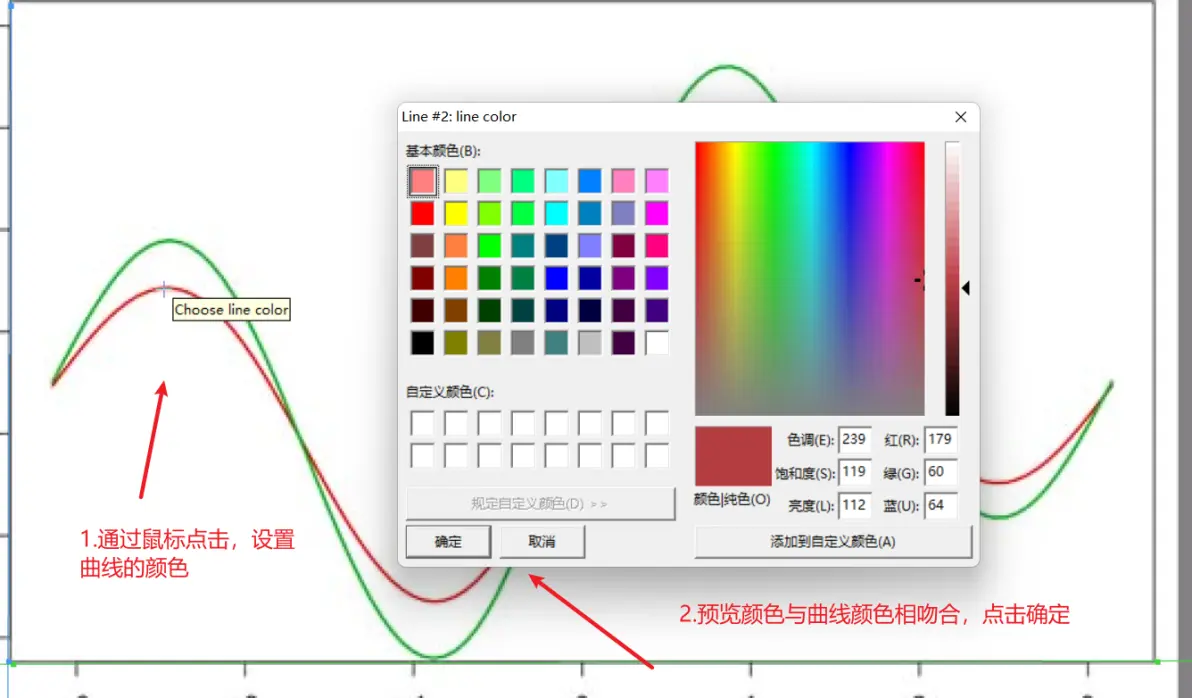
Task: Click the Green (绿) value field
Action: pos(940,472)
